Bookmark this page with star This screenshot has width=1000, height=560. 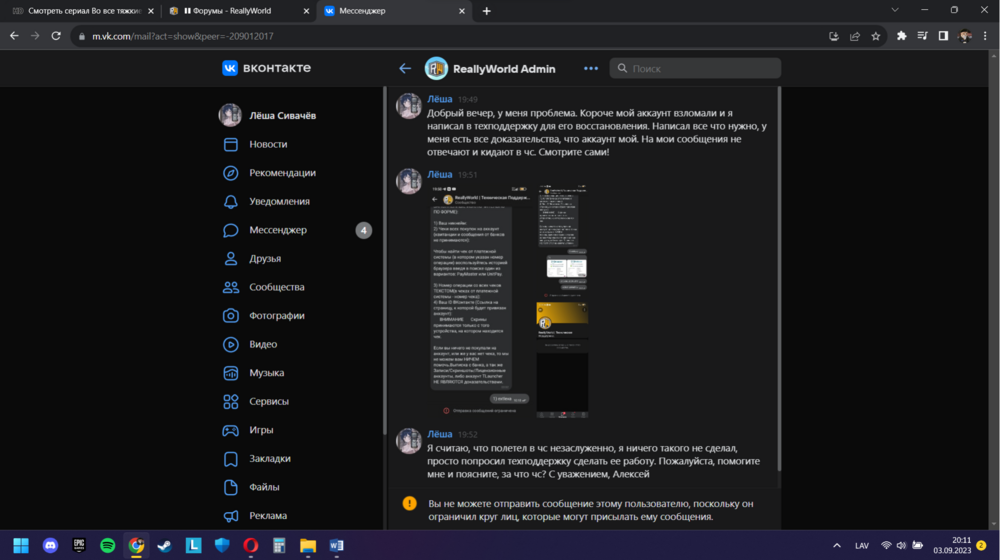pos(876,36)
